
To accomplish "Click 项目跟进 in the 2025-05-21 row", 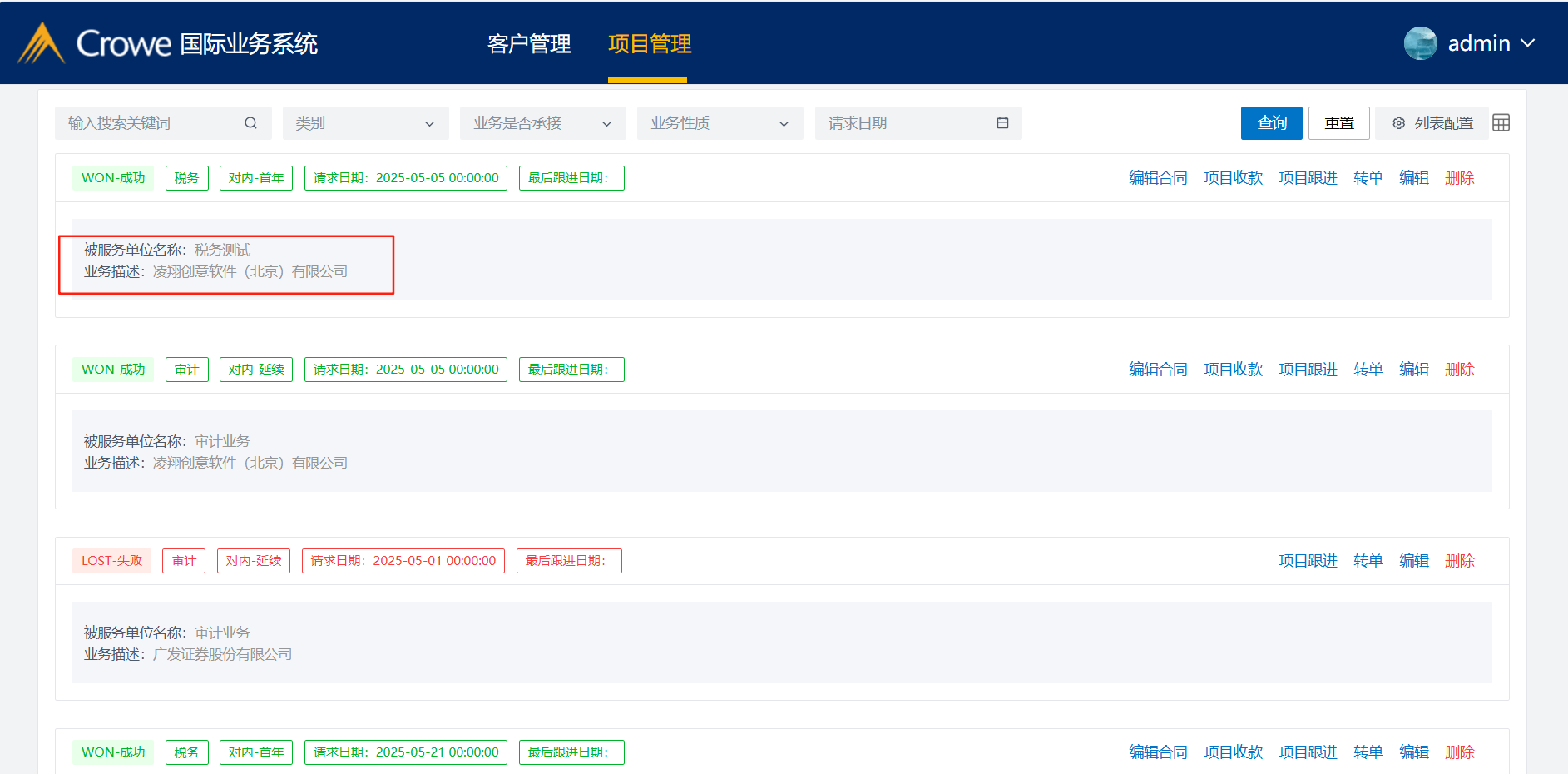I will [1308, 752].
